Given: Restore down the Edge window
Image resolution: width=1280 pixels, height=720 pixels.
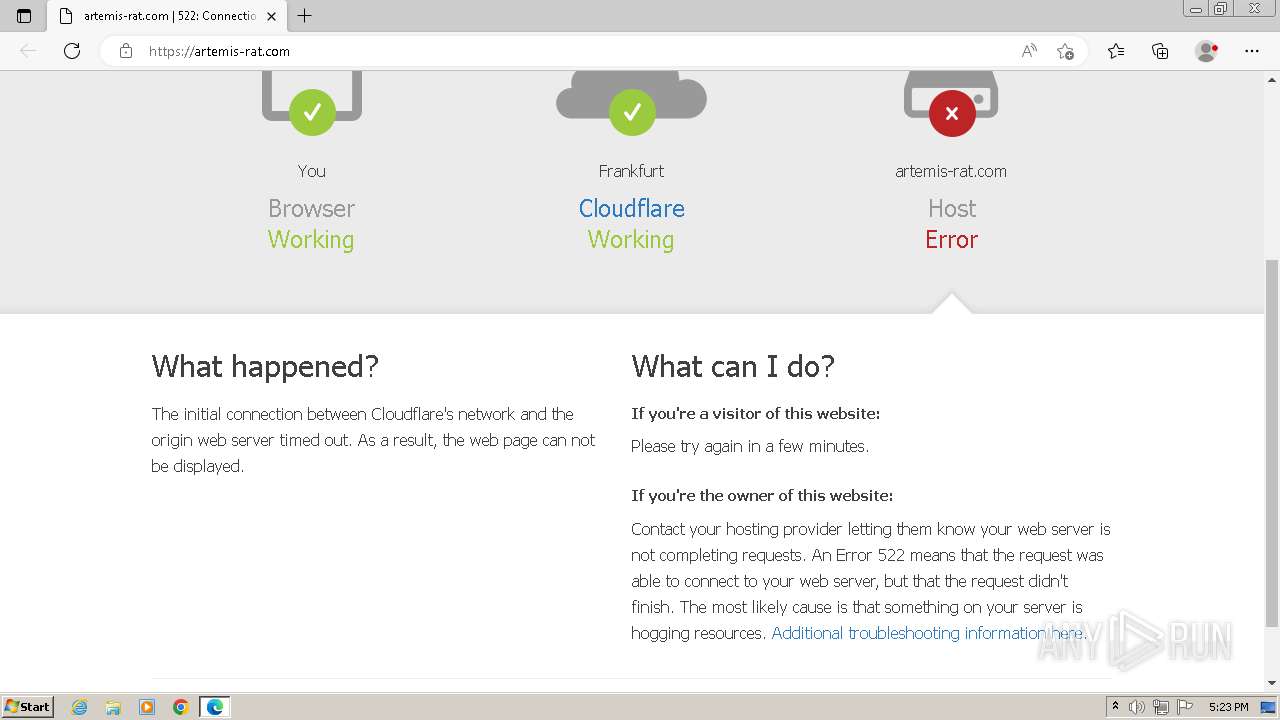Looking at the screenshot, I should (x=1220, y=9).
